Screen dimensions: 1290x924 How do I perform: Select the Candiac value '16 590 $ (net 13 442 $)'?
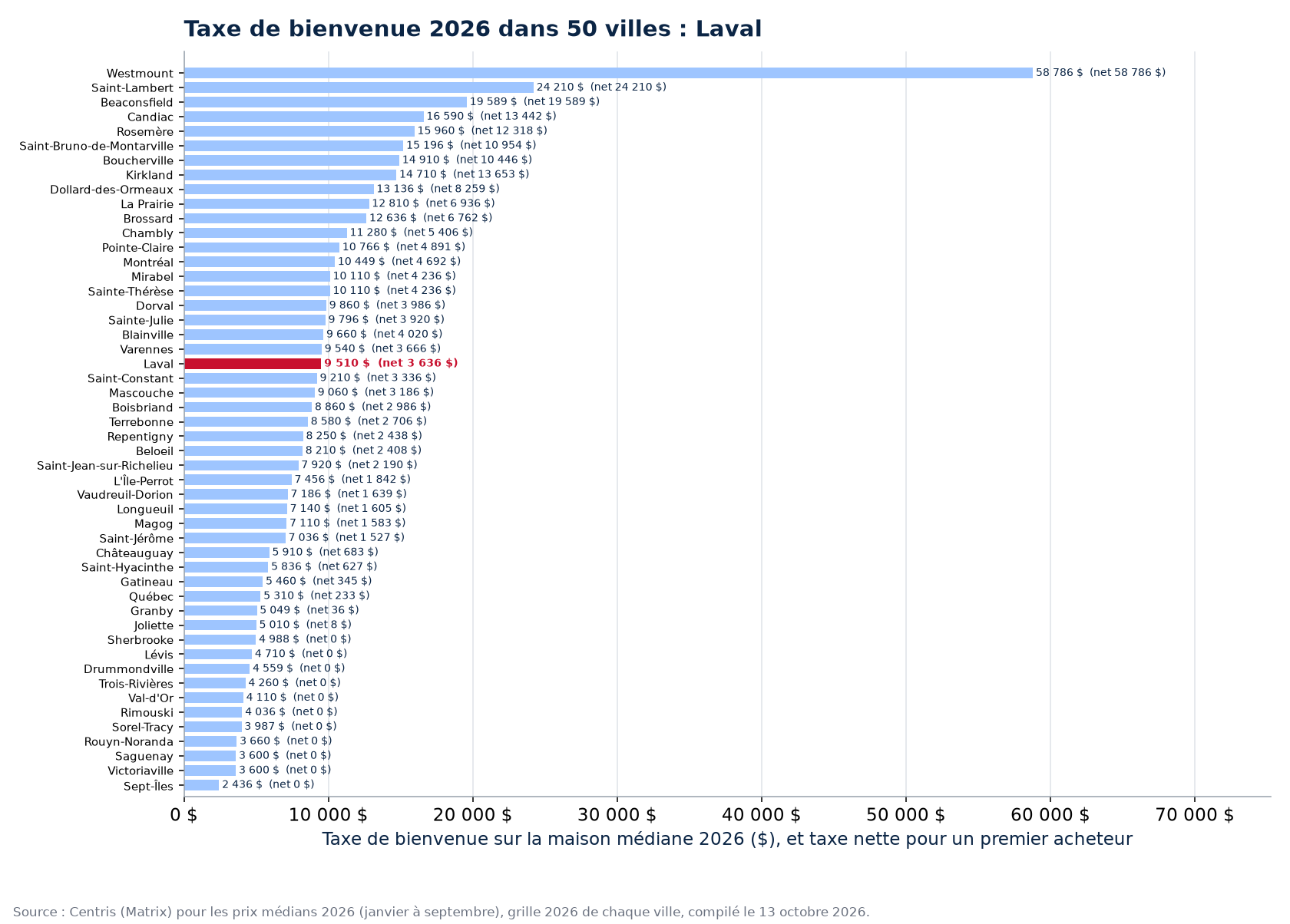491,117
